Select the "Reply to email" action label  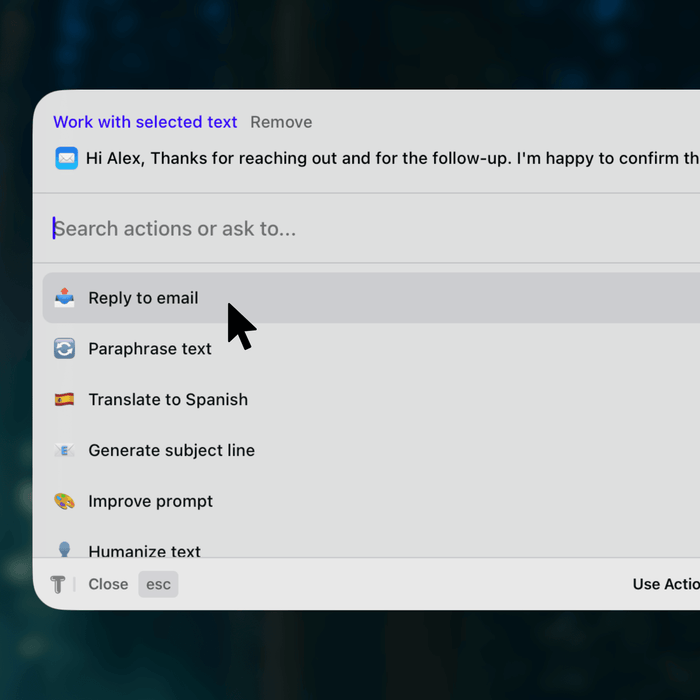tap(143, 298)
